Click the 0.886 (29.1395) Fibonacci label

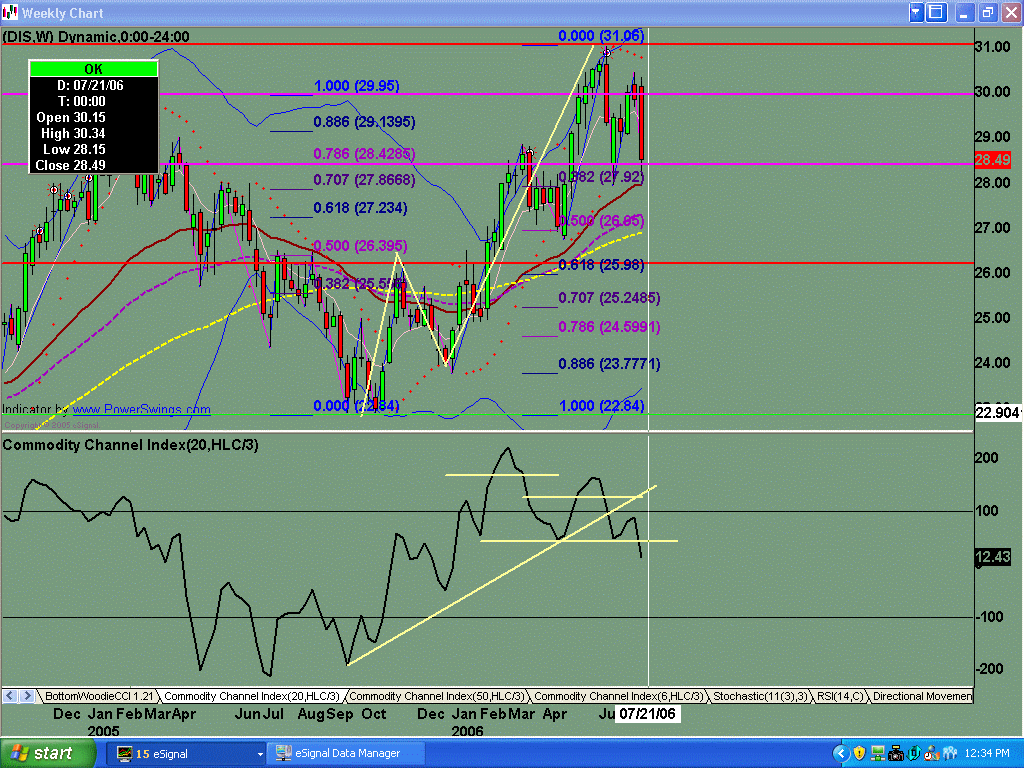pos(364,121)
